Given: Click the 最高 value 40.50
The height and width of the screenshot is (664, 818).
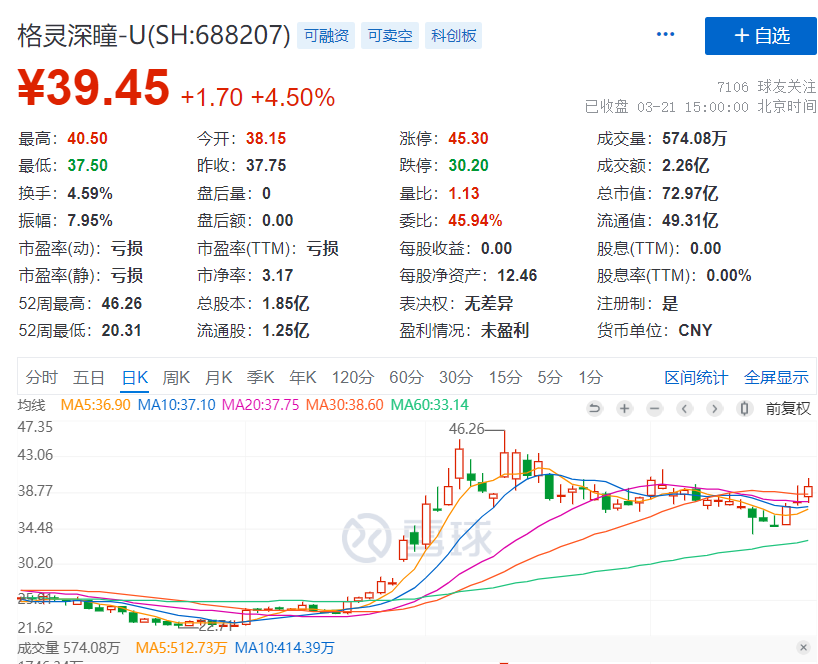Looking at the screenshot, I should coord(87,138).
